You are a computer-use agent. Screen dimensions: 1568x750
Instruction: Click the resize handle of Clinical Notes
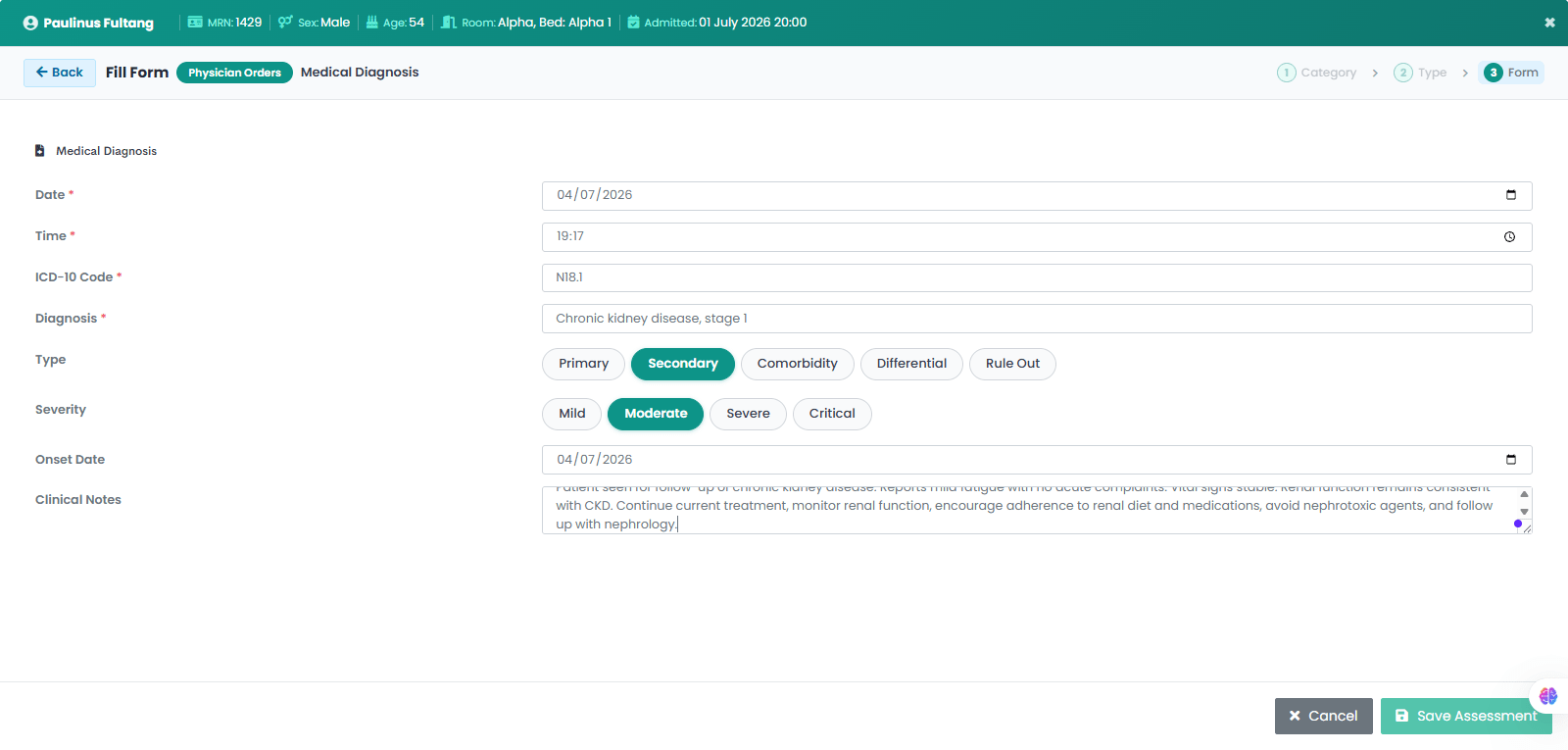[1527, 528]
